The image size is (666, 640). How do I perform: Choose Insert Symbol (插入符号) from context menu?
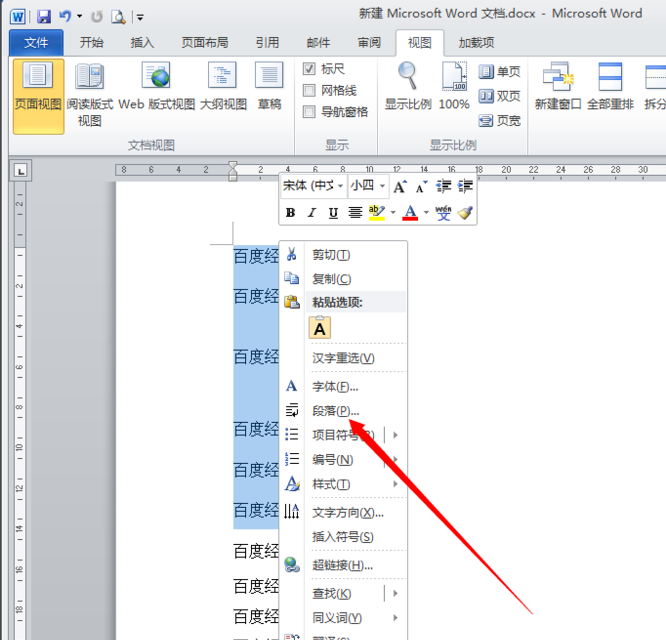coord(343,537)
